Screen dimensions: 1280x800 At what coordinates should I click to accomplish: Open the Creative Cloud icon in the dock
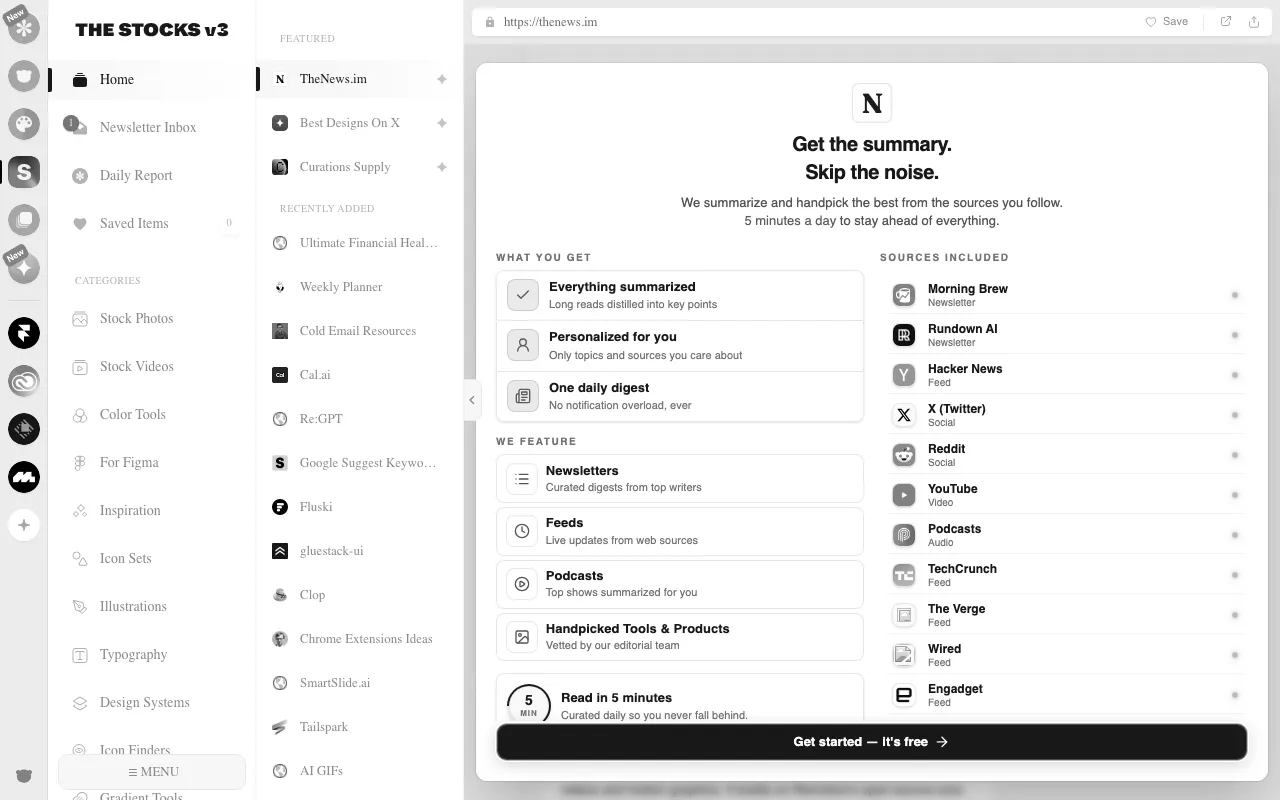click(x=24, y=381)
